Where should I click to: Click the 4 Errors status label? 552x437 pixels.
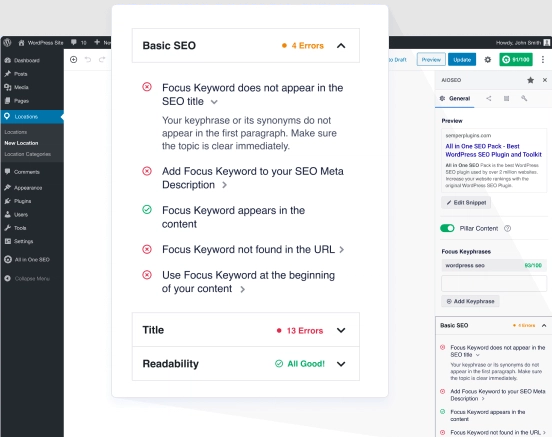pyautogui.click(x=303, y=46)
